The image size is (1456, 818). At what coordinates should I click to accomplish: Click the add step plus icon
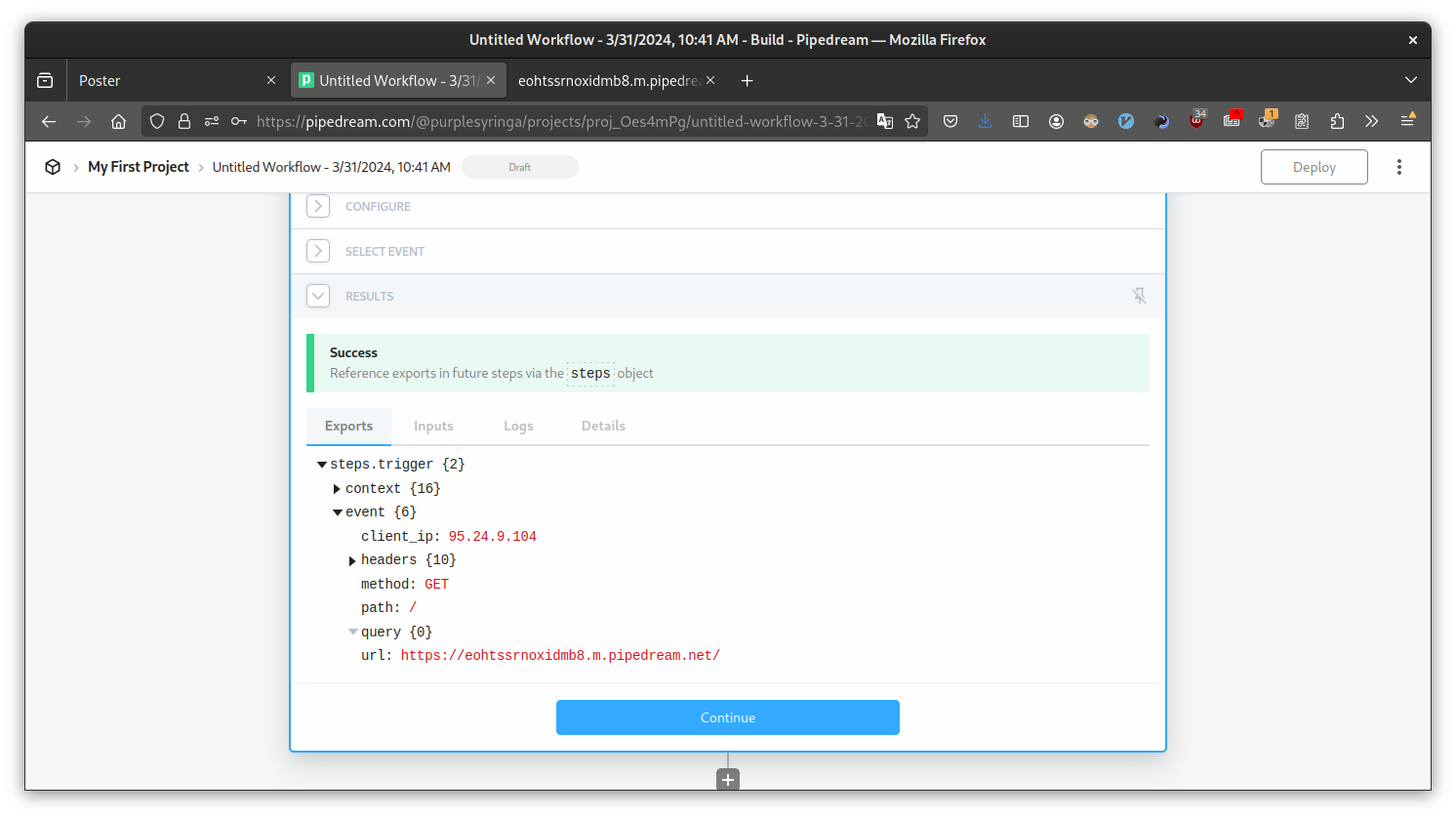point(728,780)
